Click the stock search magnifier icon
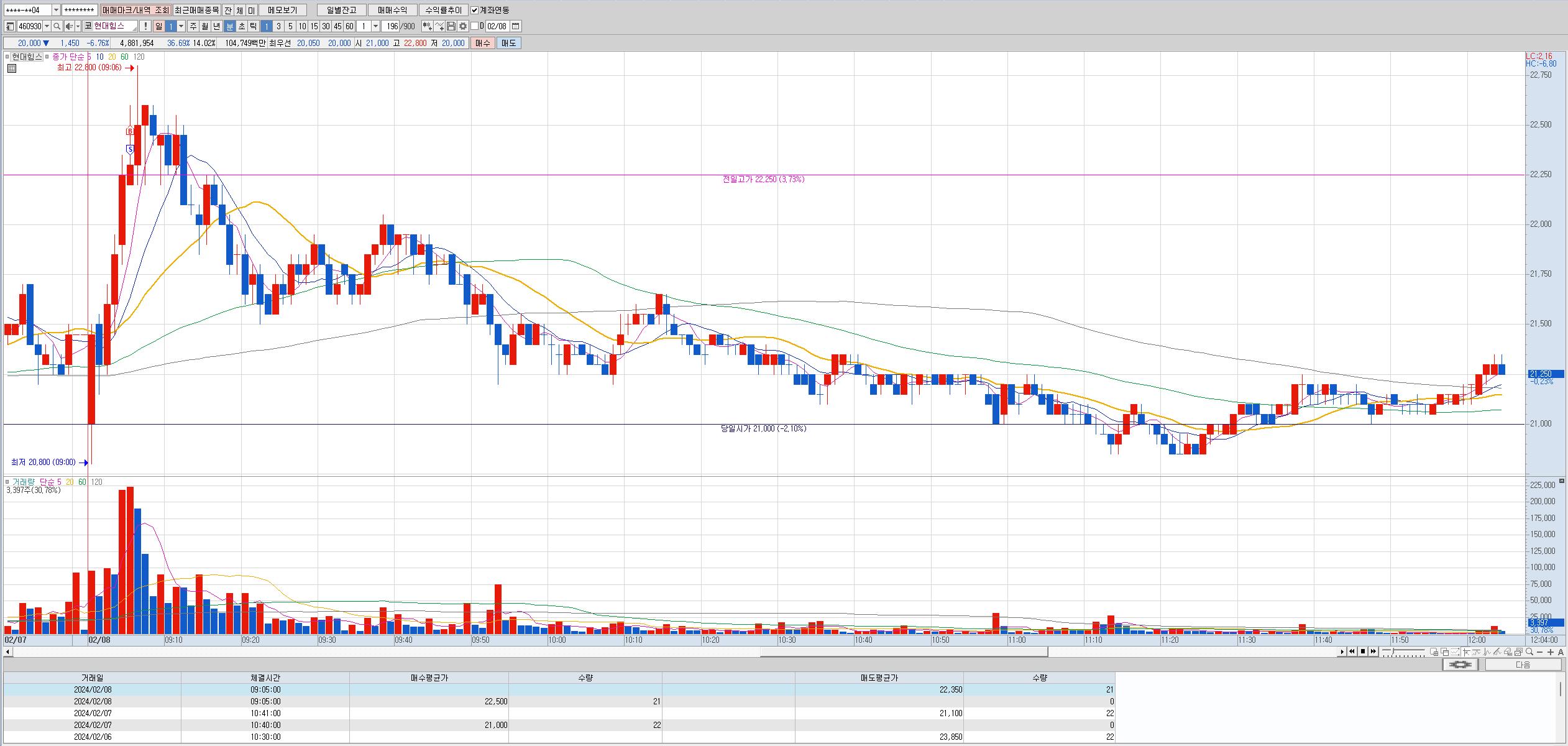 (57, 26)
